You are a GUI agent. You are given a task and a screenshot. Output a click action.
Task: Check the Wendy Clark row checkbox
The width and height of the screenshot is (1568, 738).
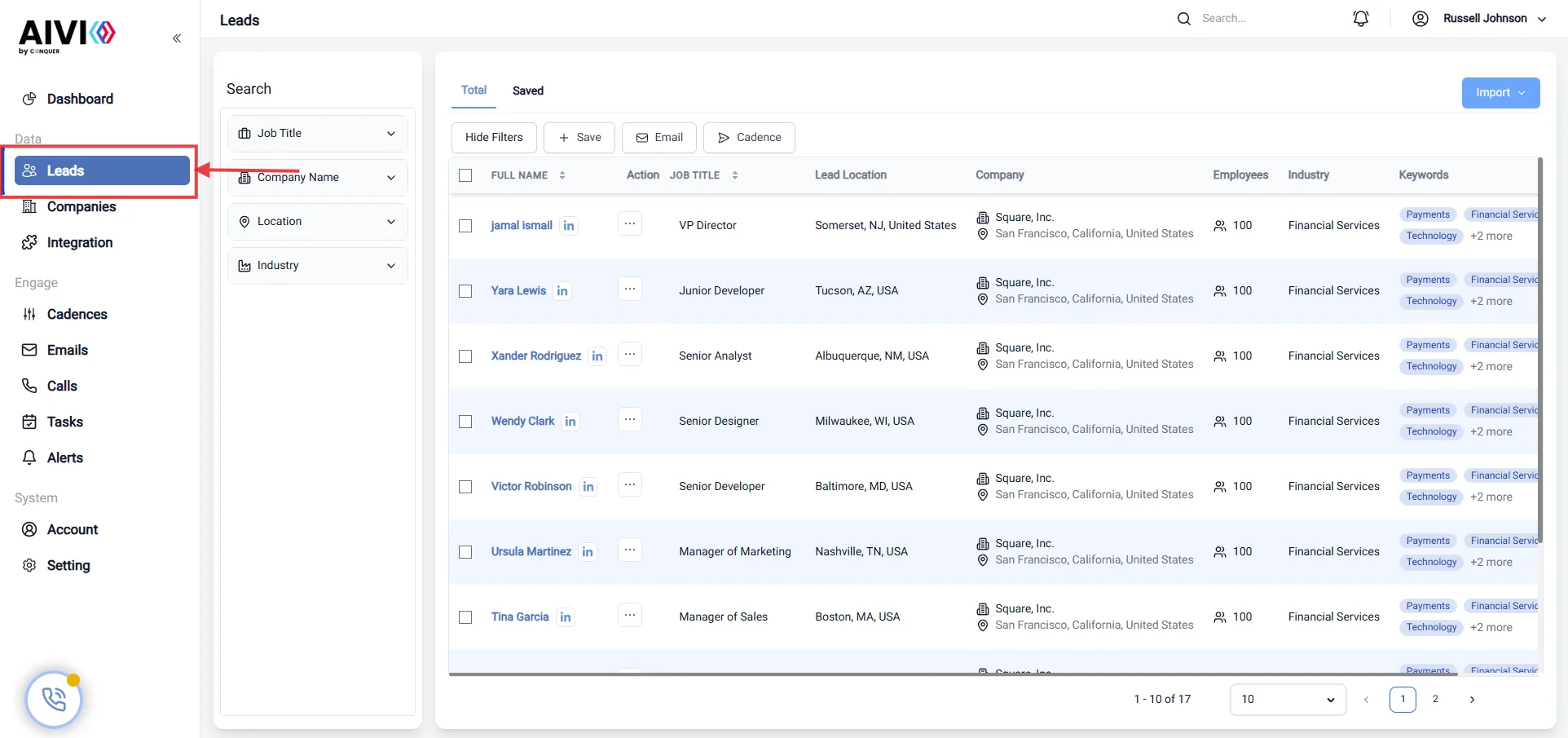pyautogui.click(x=465, y=422)
